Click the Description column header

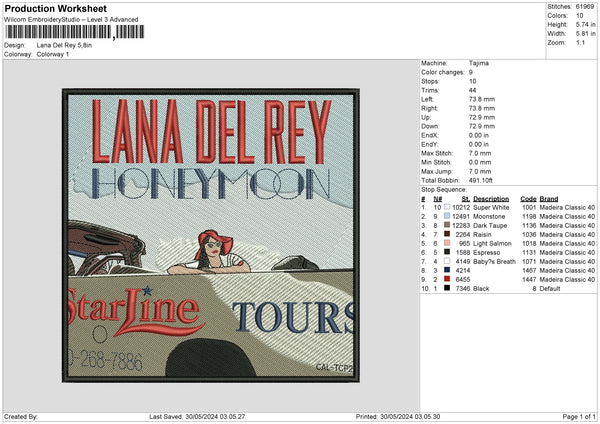(491, 199)
